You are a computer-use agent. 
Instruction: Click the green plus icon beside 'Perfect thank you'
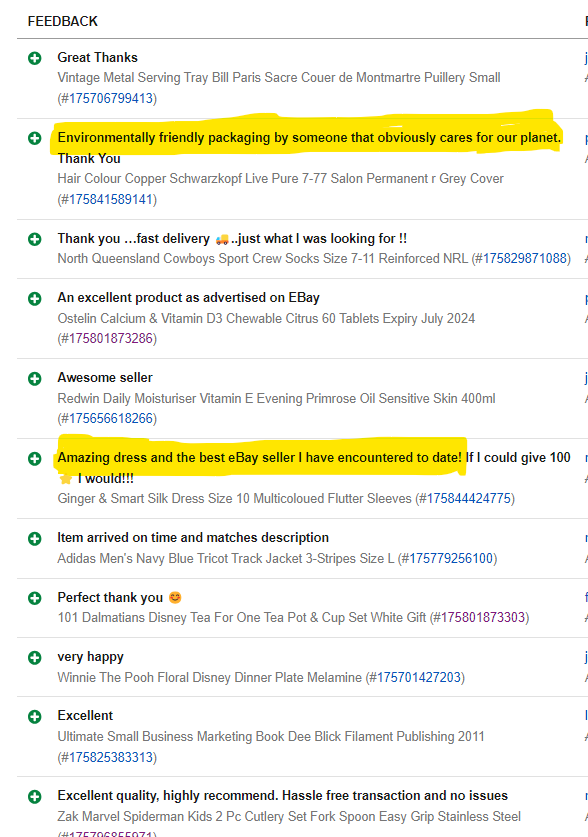(x=35, y=598)
